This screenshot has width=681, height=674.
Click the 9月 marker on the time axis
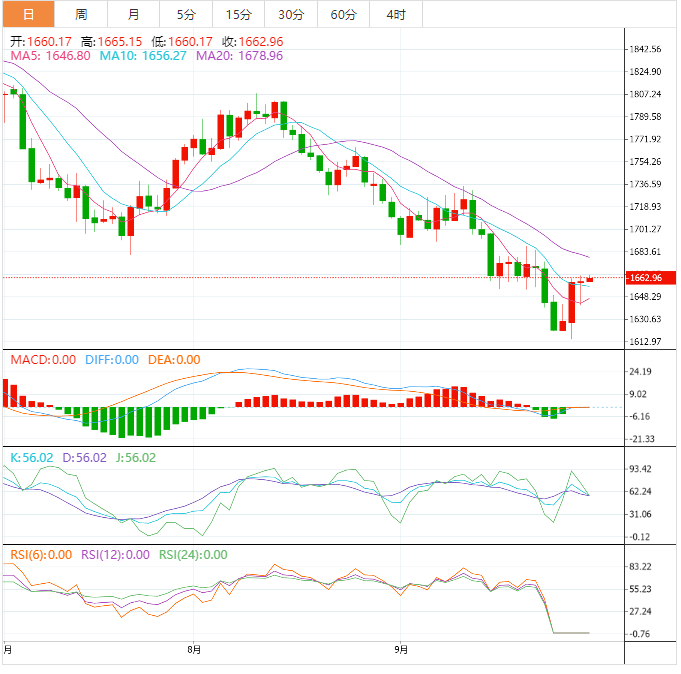click(x=402, y=650)
